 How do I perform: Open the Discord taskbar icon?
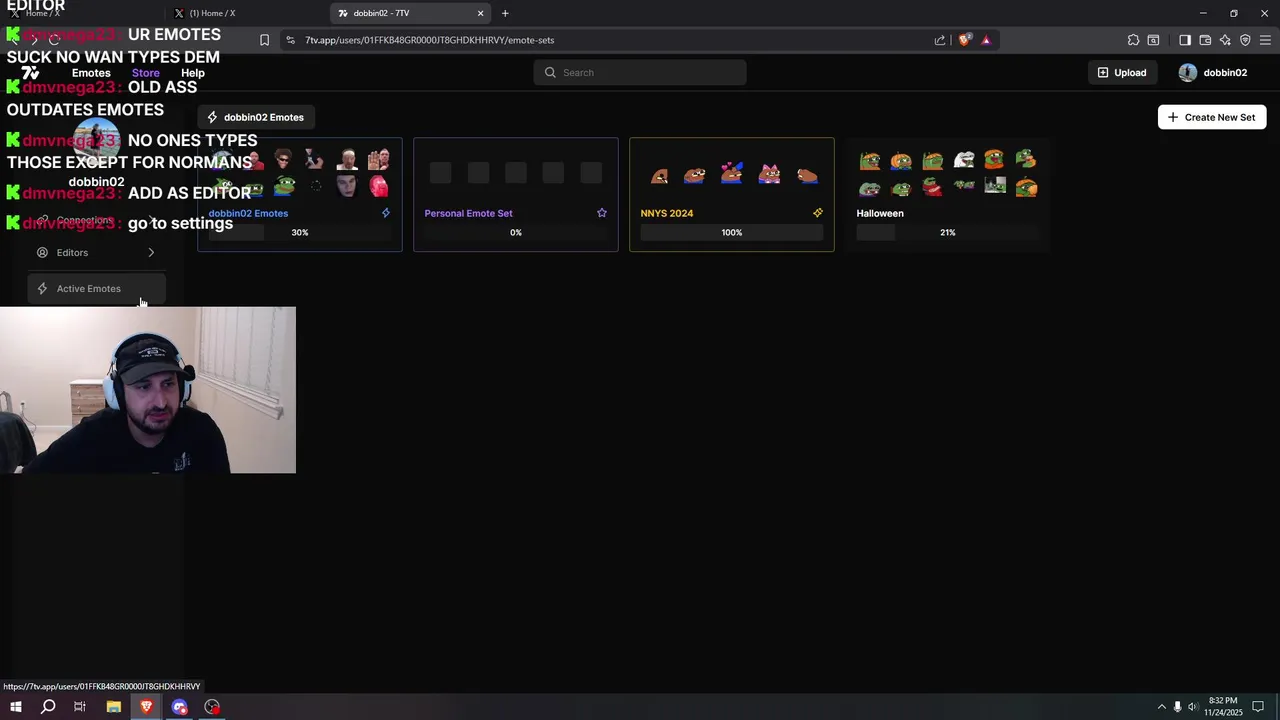click(x=179, y=707)
